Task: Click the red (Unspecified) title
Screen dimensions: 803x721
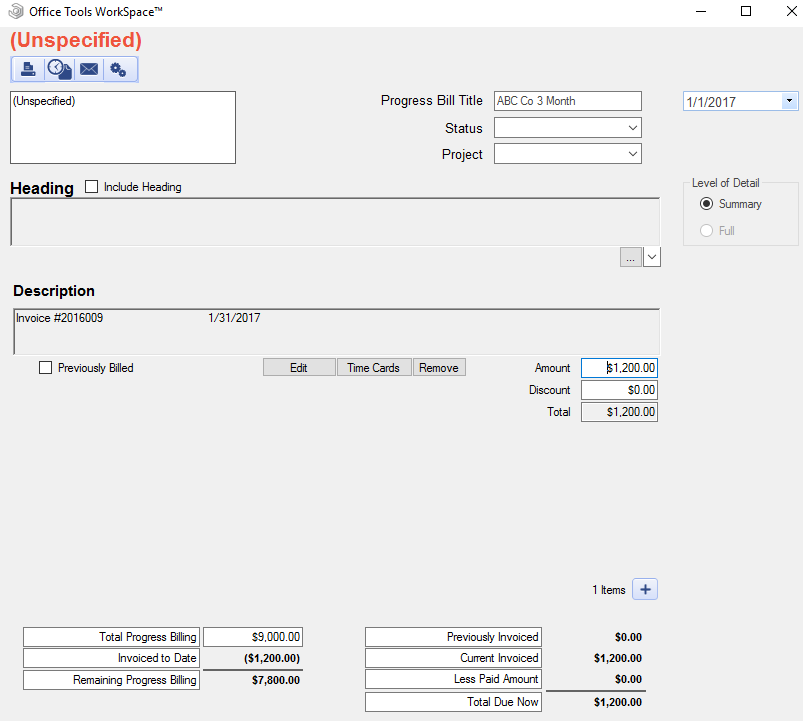Action: [x=76, y=40]
